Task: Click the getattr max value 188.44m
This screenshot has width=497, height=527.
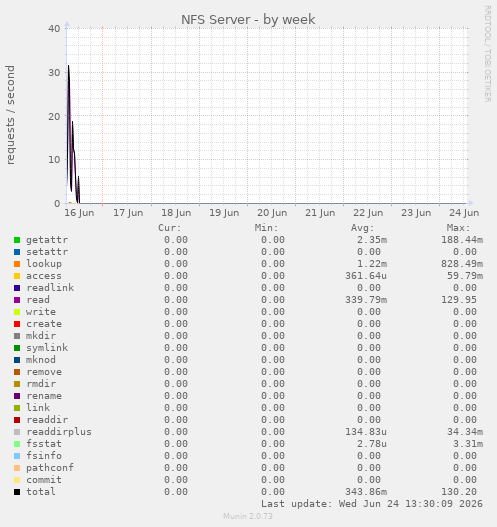Action: pyautogui.click(x=462, y=240)
